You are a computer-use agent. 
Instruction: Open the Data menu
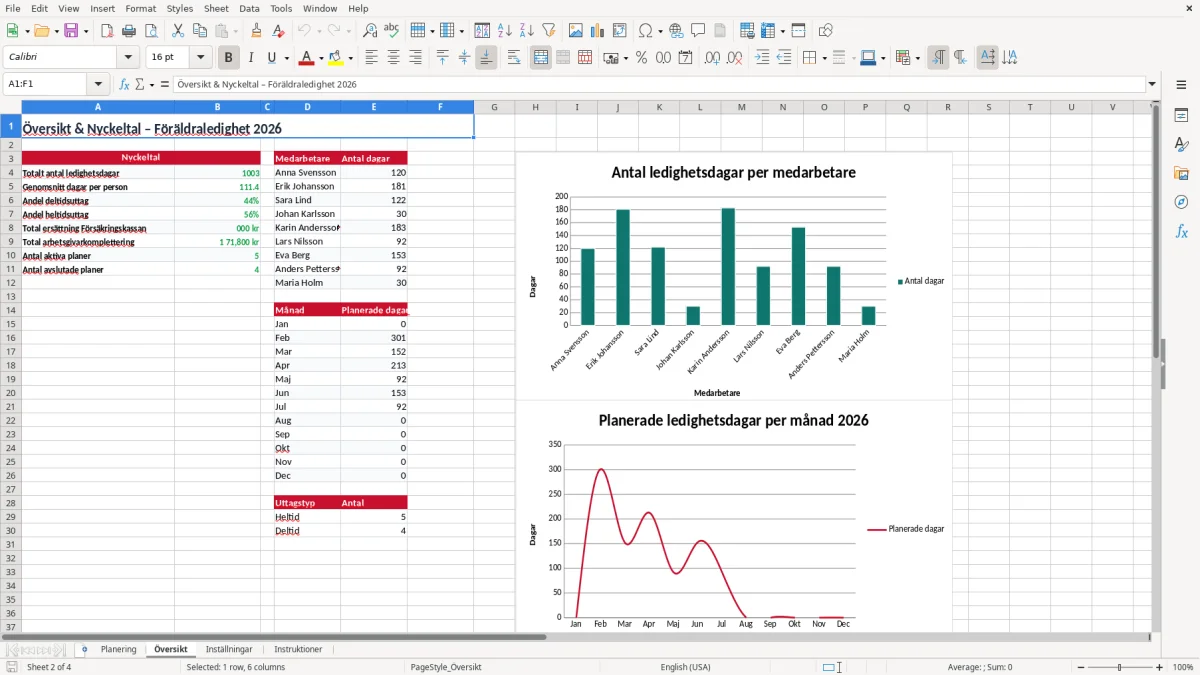click(x=250, y=8)
